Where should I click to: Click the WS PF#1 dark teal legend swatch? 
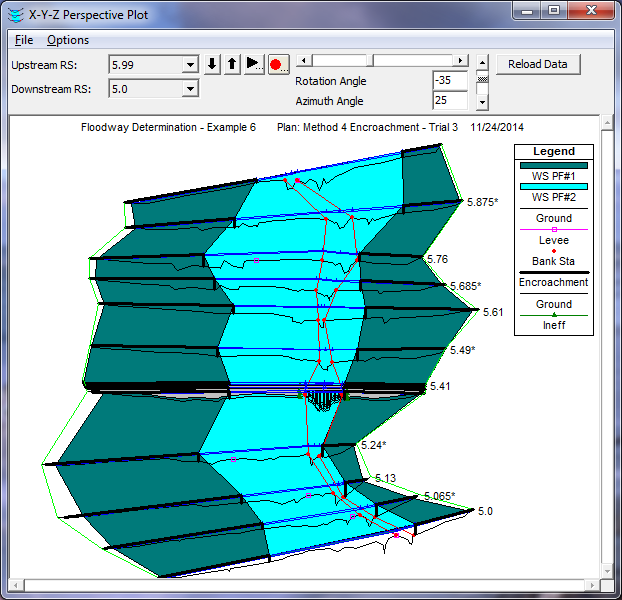point(553,166)
